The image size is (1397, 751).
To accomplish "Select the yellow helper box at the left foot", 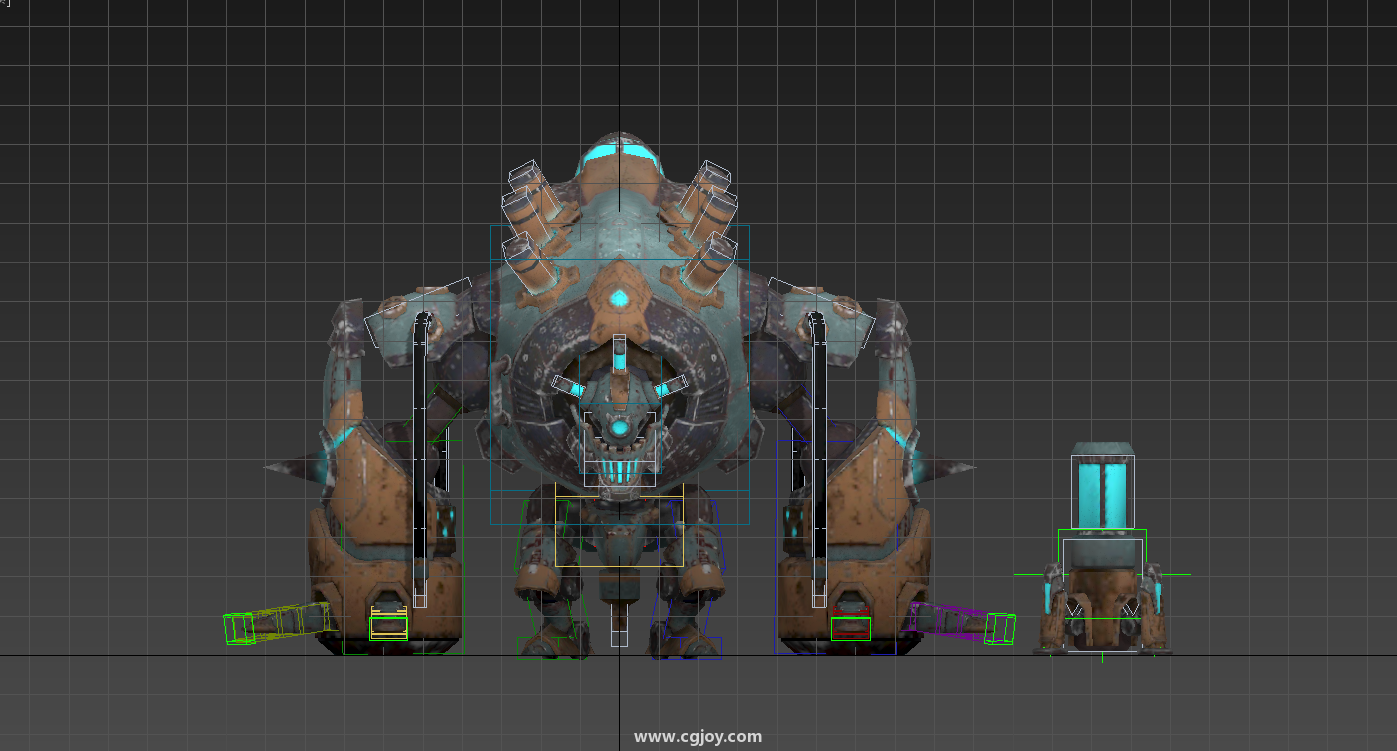I will coord(388,622).
